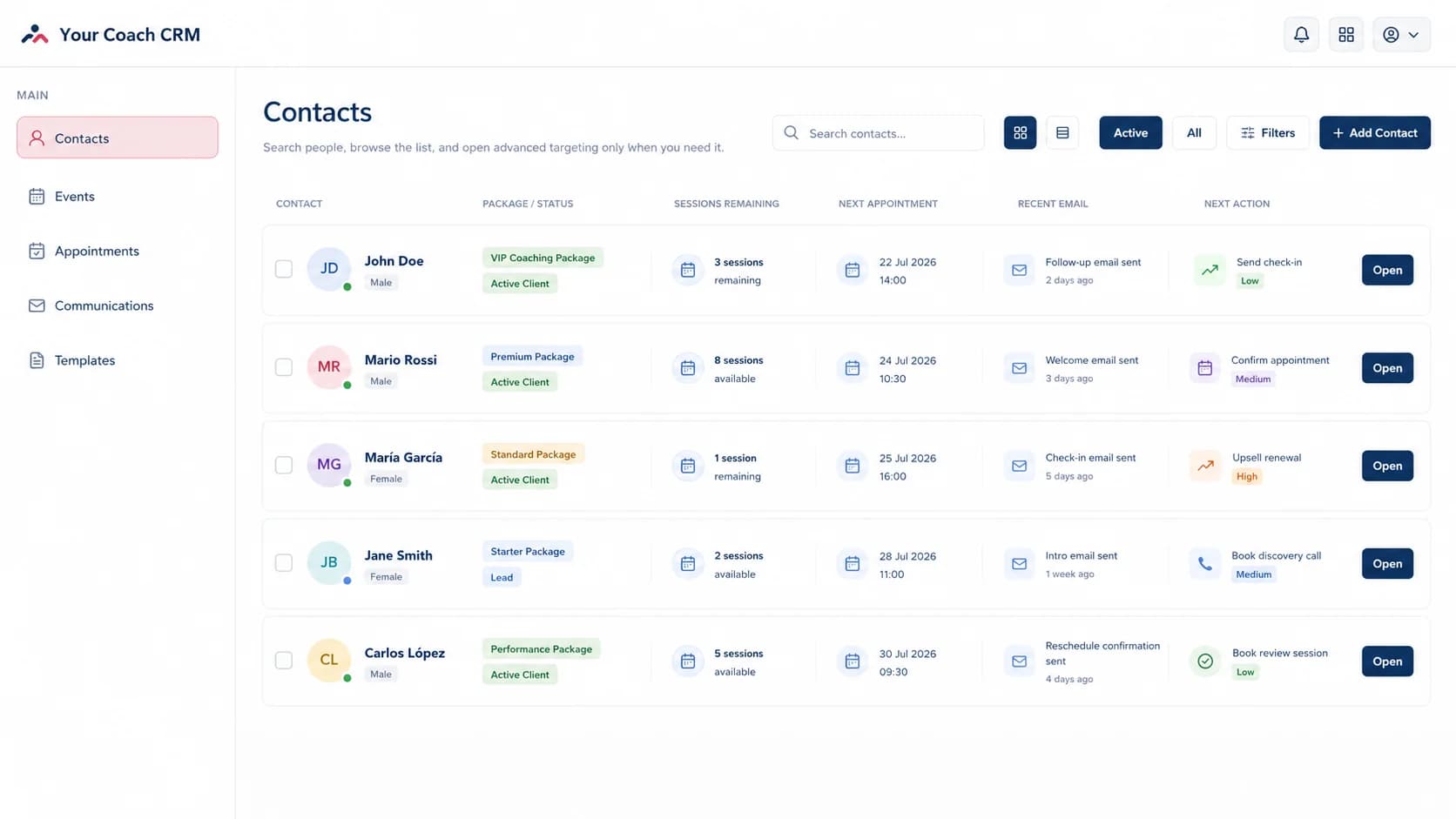Click the NEXT APPOINTMENT column header
The image size is (1456, 819).
(x=888, y=204)
